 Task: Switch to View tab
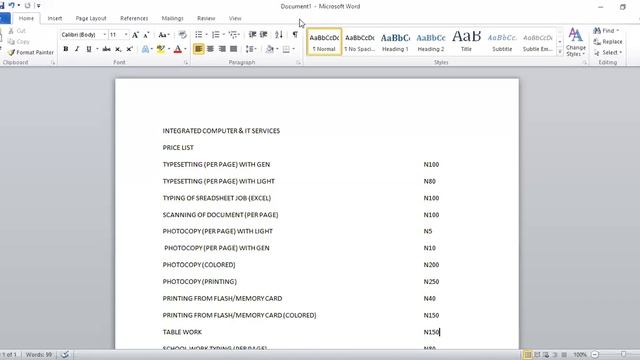click(235, 18)
